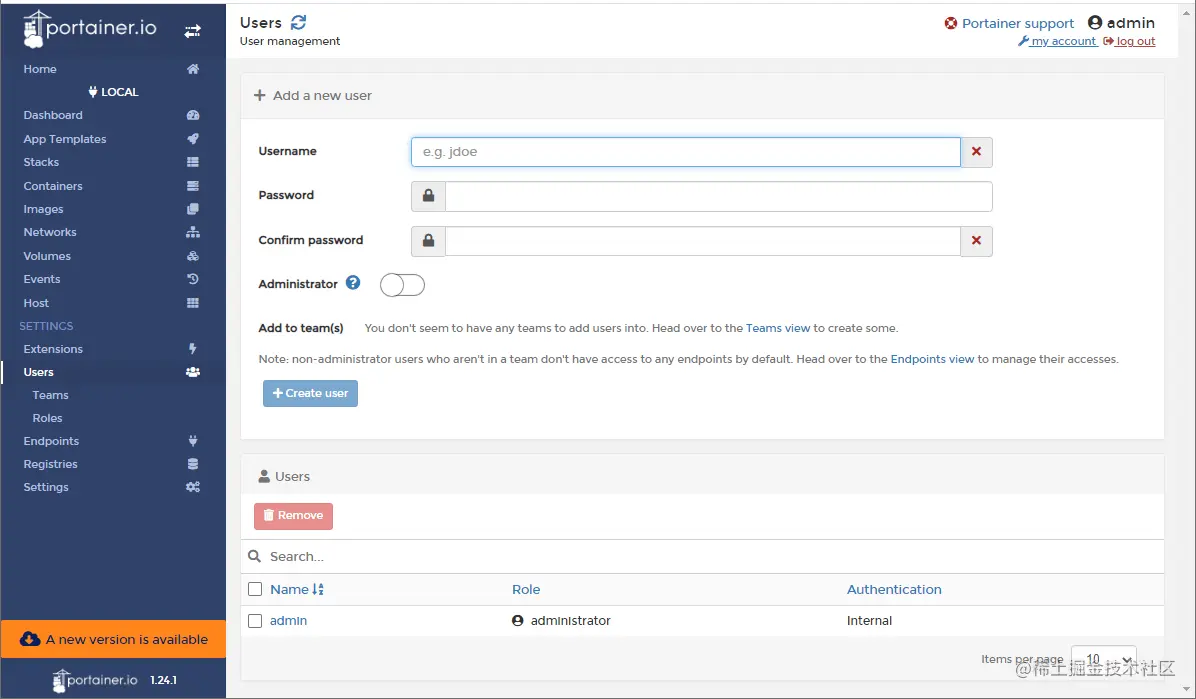Open the Items per page dropdown

[x=1104, y=659]
